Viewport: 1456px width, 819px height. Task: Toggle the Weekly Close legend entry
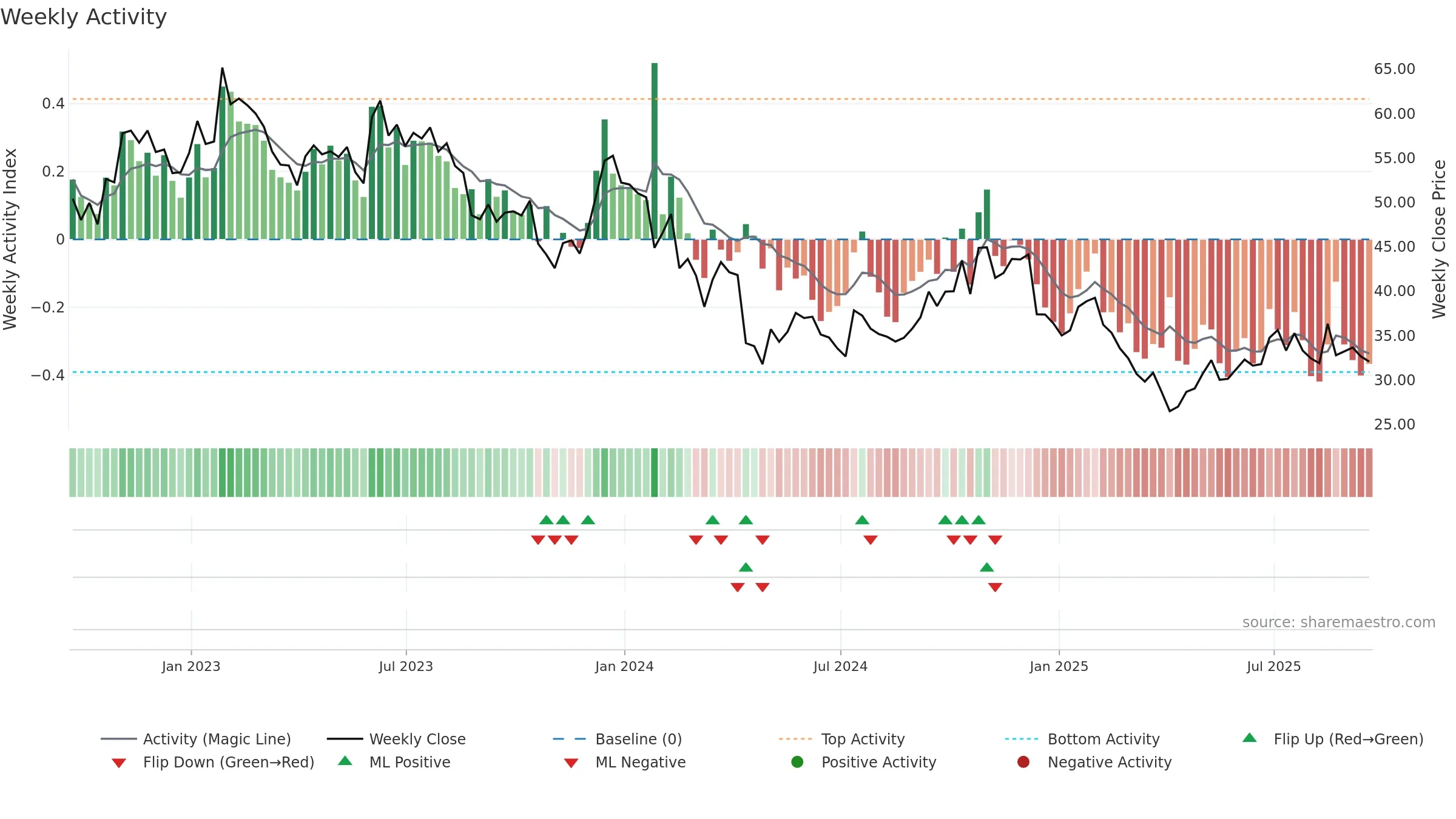[396, 739]
